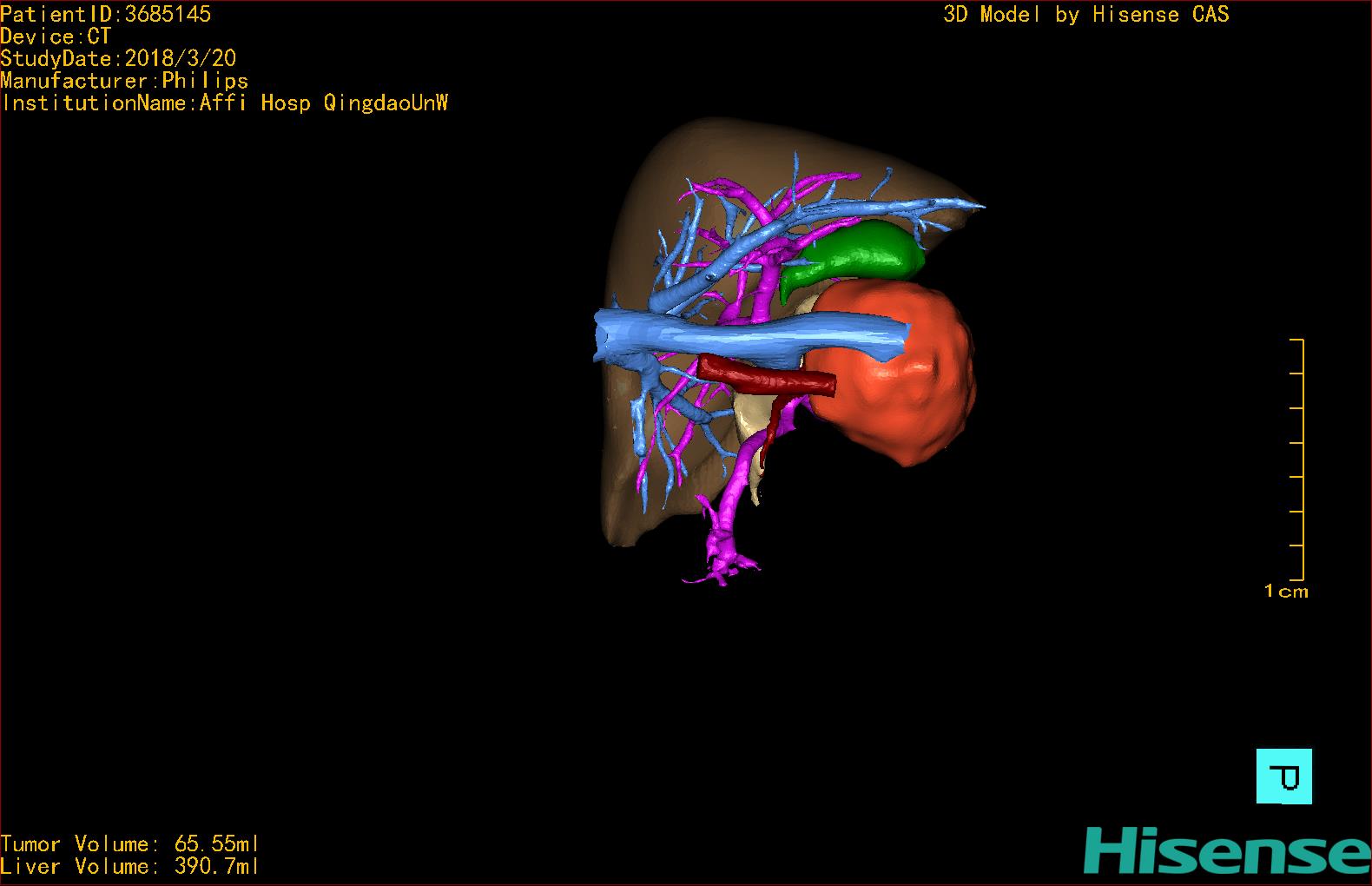Image resolution: width=1372 pixels, height=886 pixels.
Task: Click the "PatientID:3685145" text
Action: (x=106, y=14)
